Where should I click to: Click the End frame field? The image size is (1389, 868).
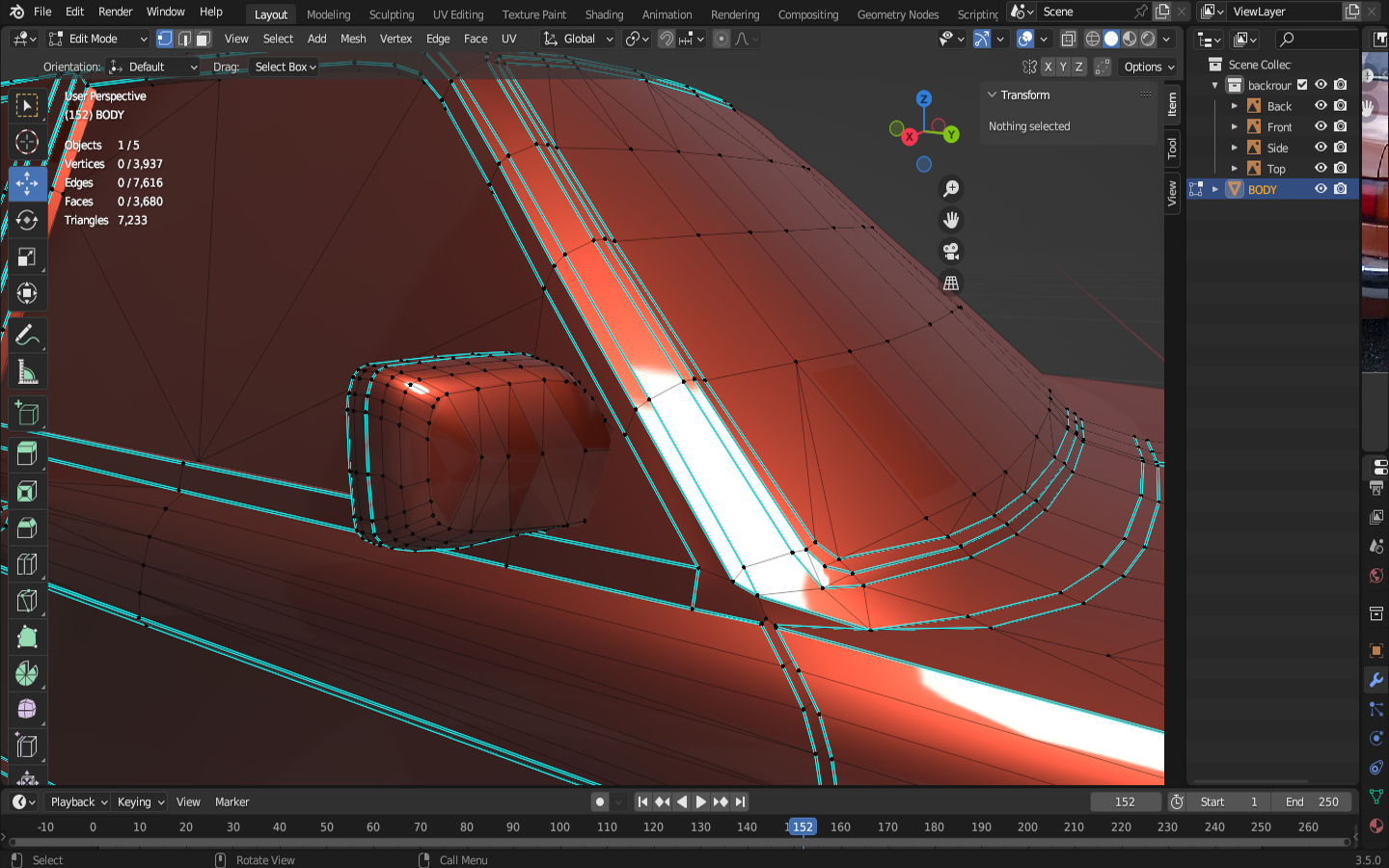coord(1311,801)
